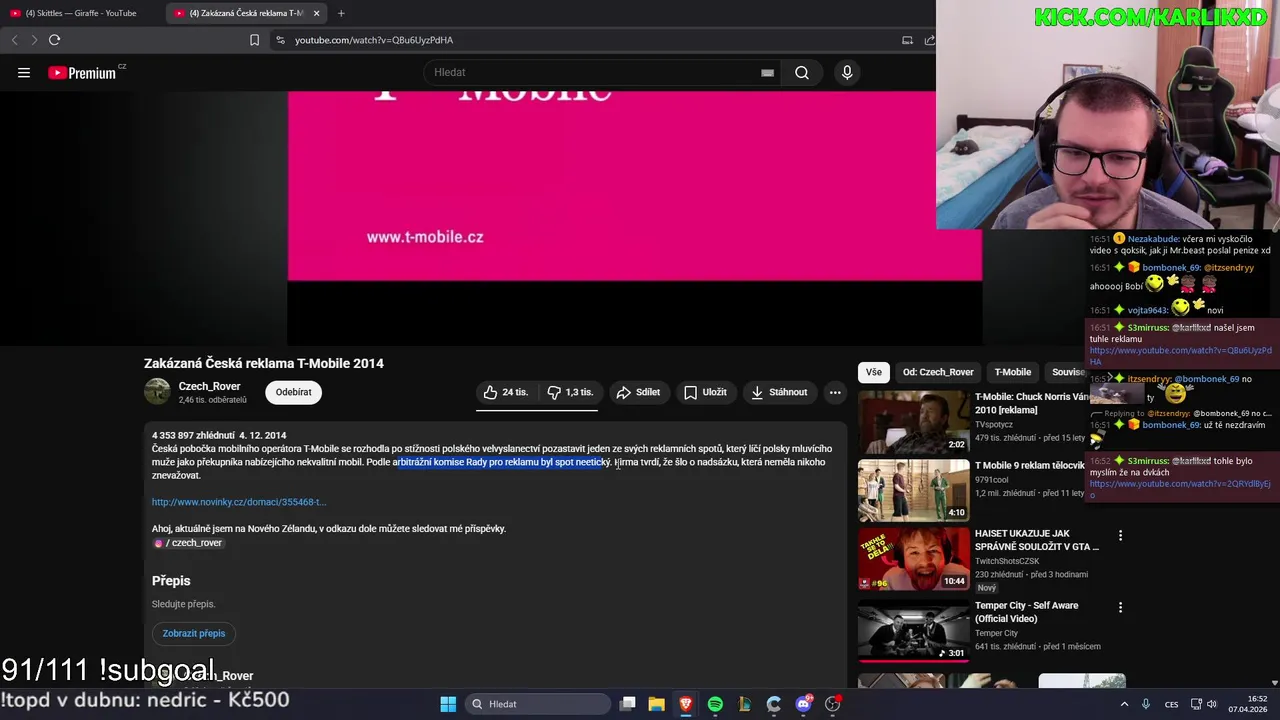Share the video via Sdílet
The image size is (1280, 720).
638,392
